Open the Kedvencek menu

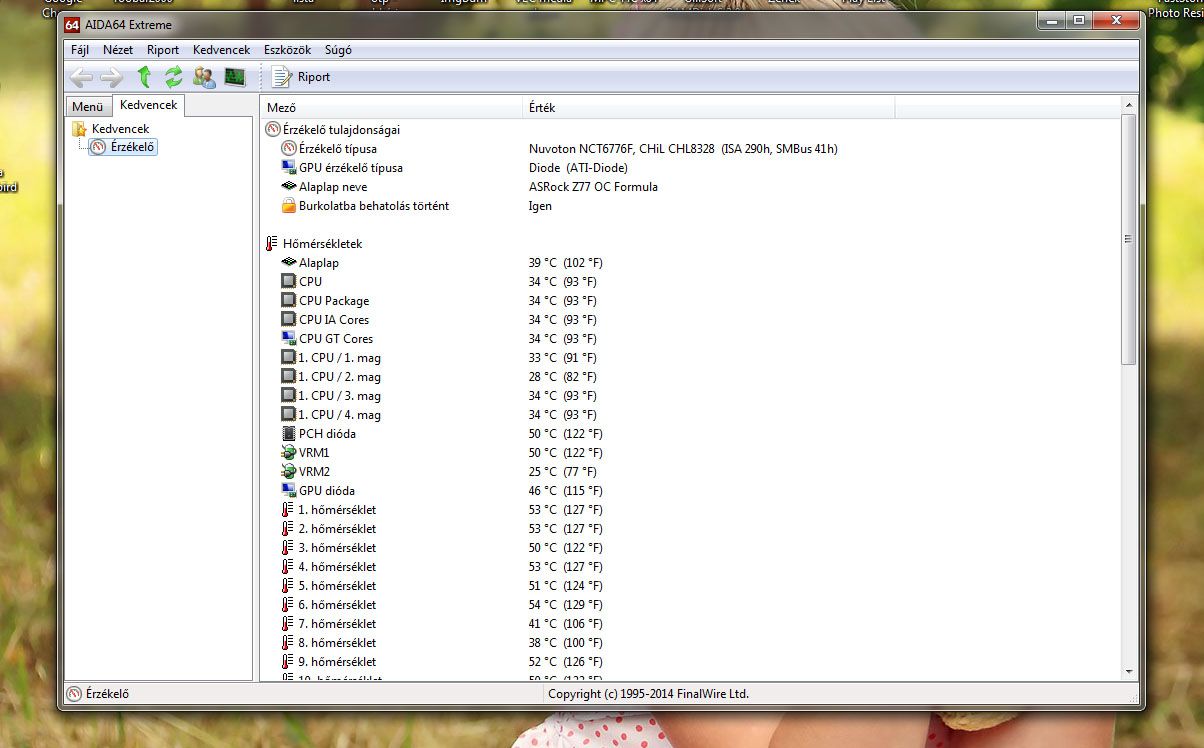pos(222,50)
